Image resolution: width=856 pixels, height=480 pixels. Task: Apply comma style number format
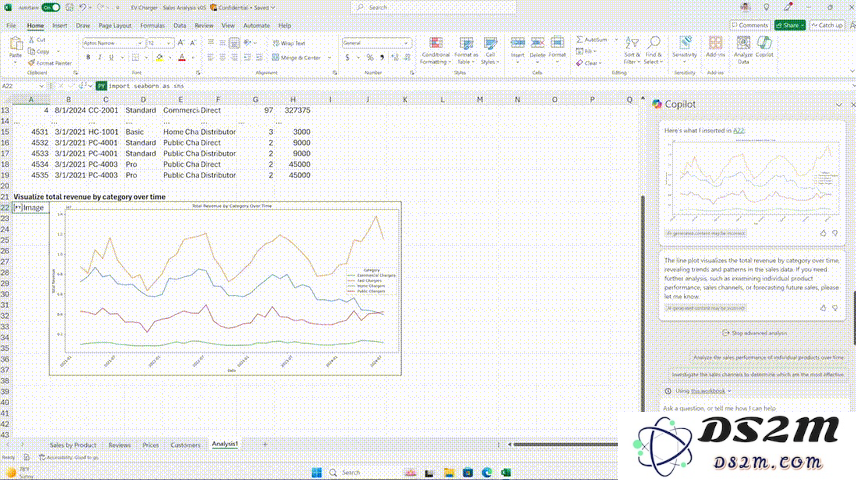pos(382,57)
